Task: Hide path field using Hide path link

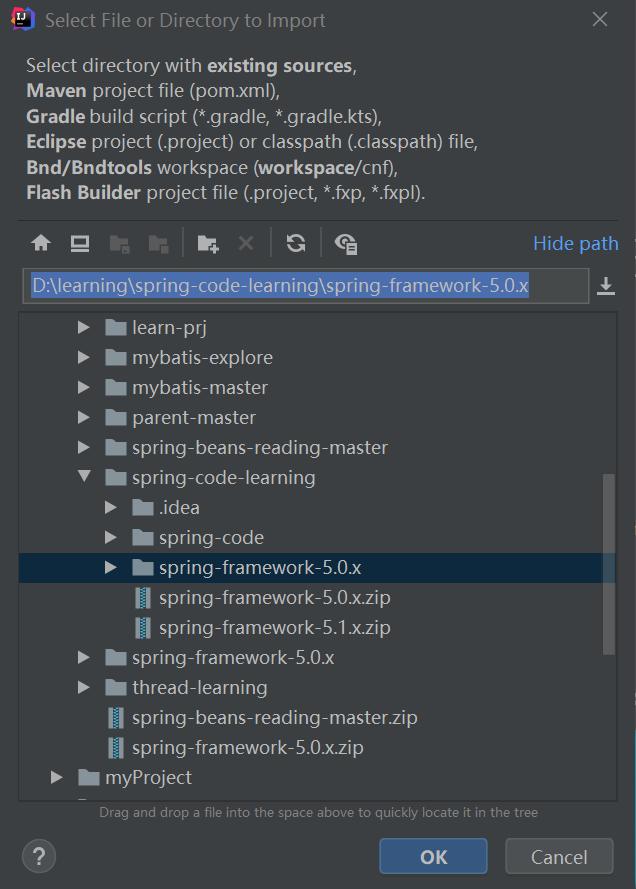Action: (x=575, y=243)
